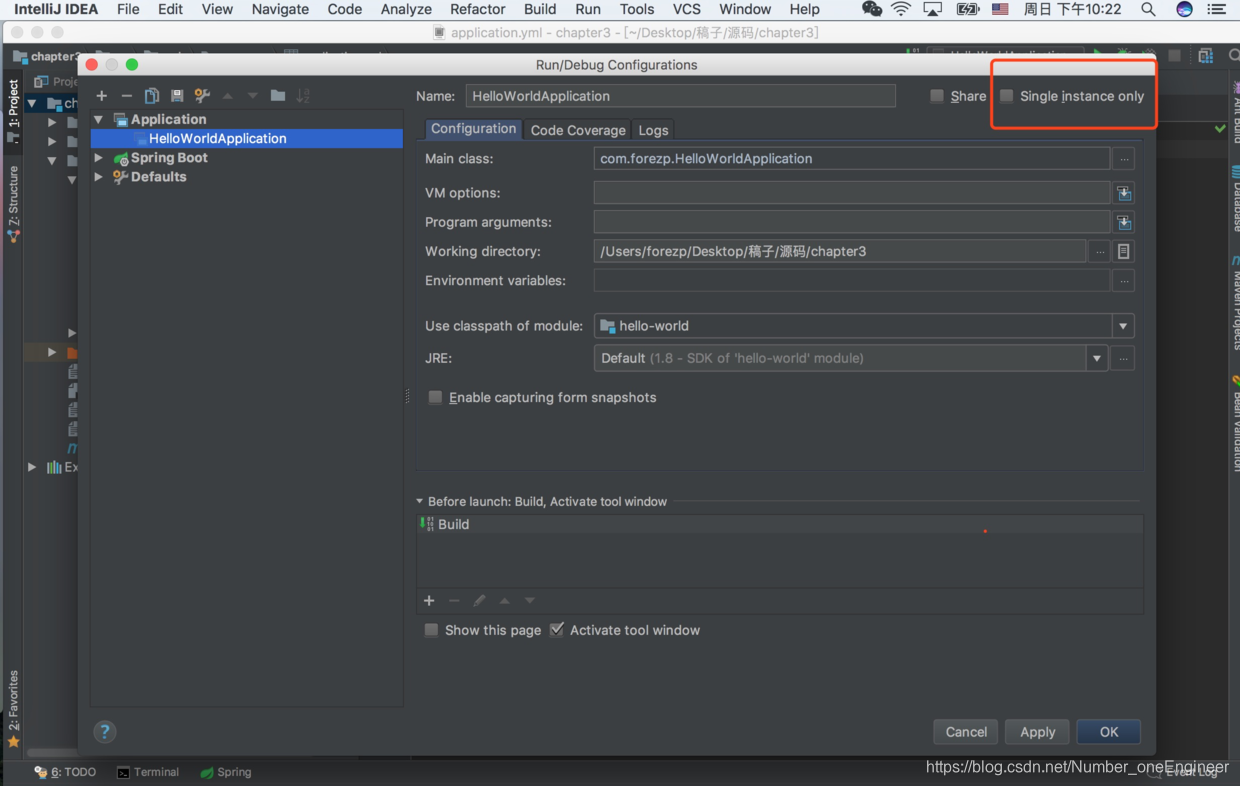Viewport: 1240px width, 786px height.
Task: Enable the Share checkbox
Action: [937, 96]
